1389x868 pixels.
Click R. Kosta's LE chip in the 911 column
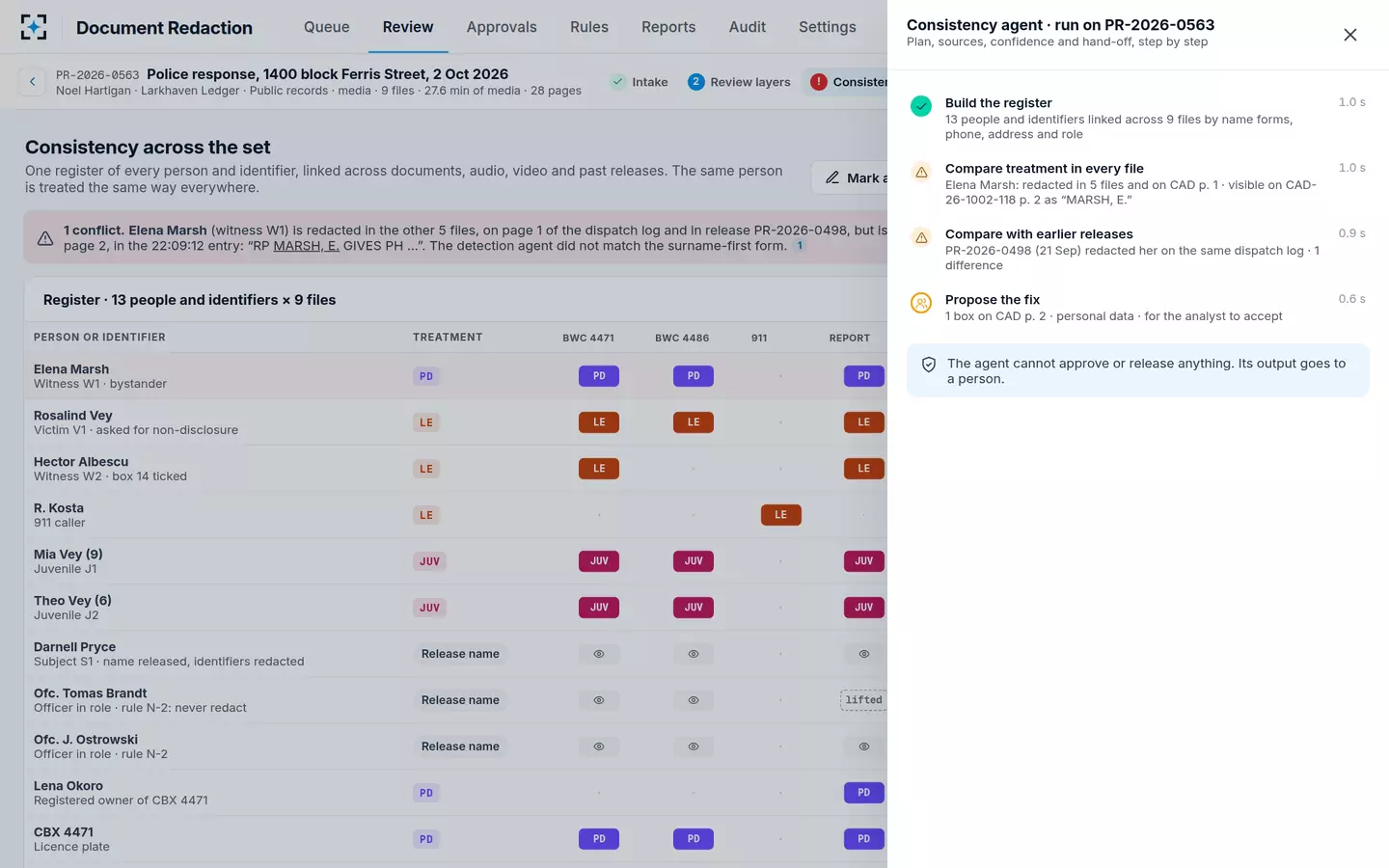point(781,515)
